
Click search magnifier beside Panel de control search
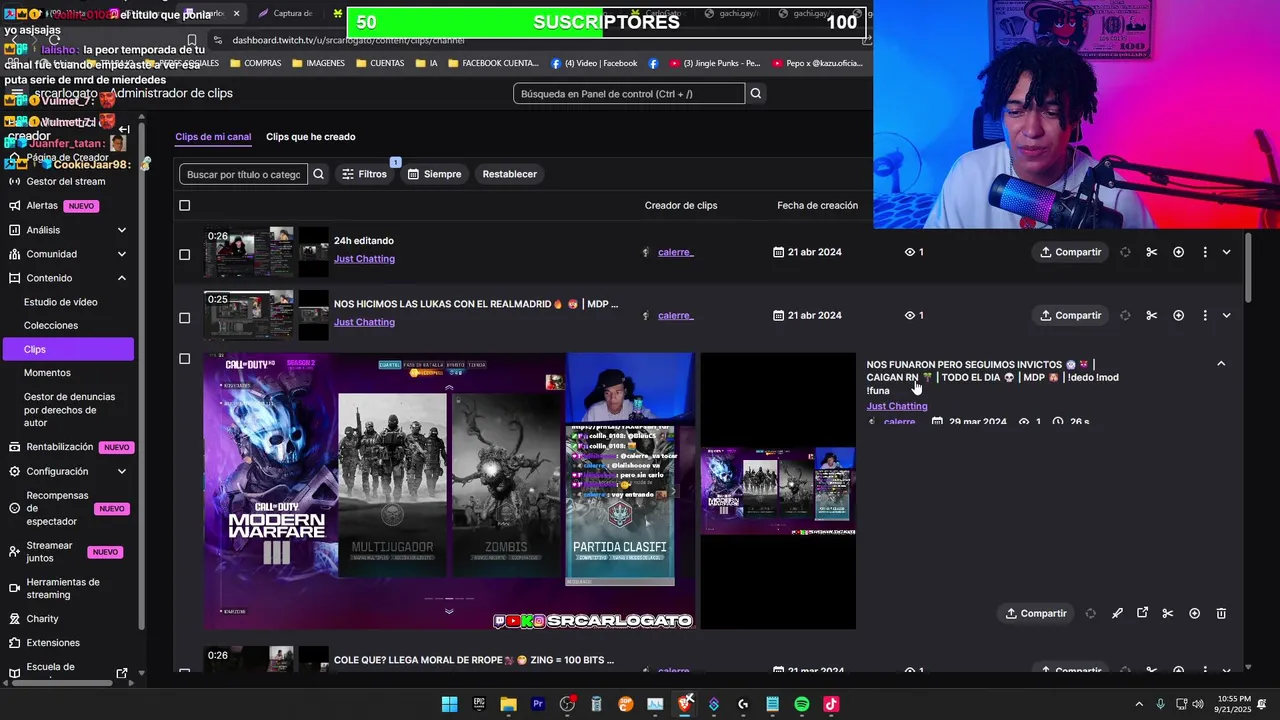(756, 93)
